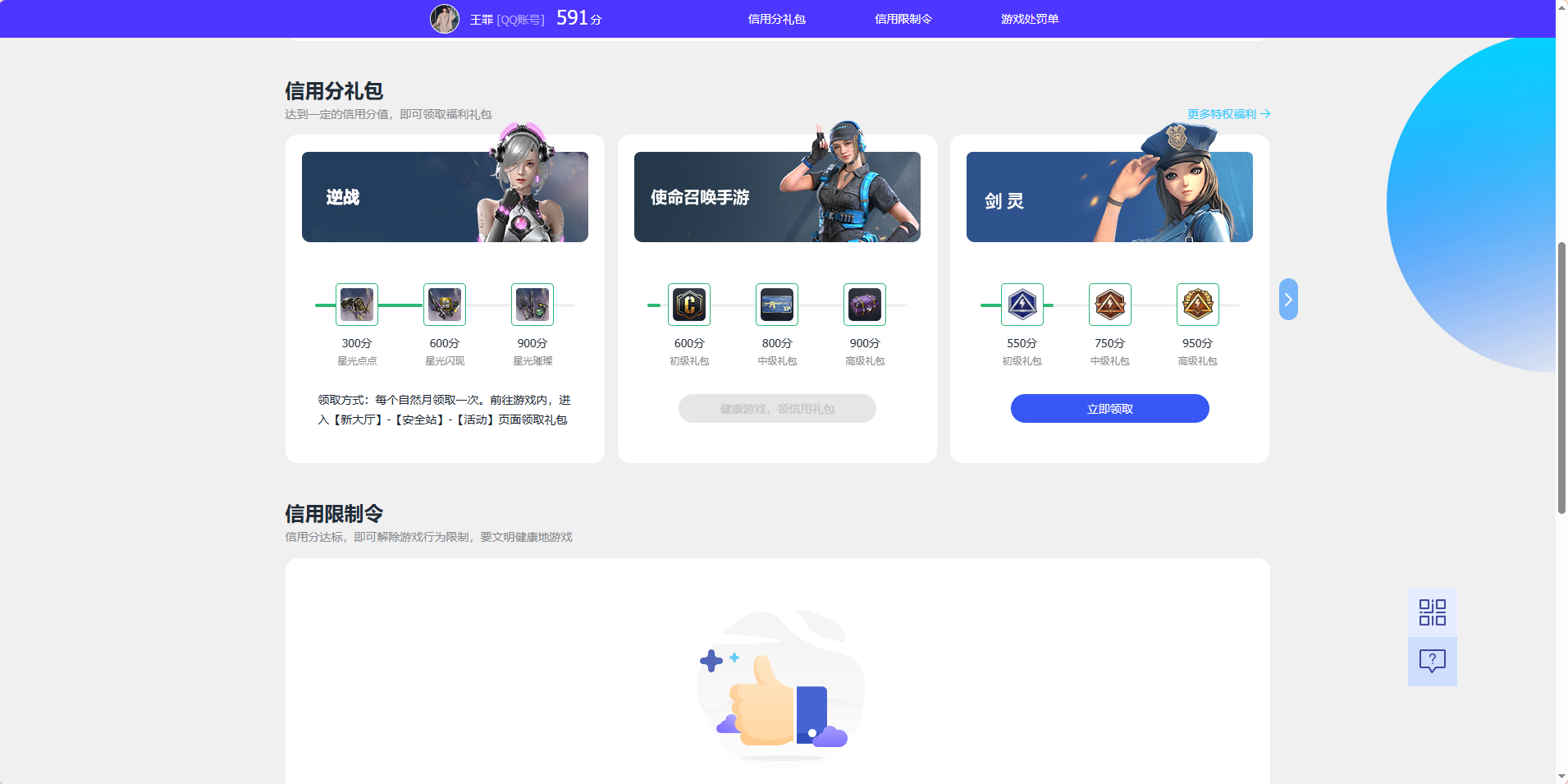Click the user avatar in the header
Screen dimensions: 1568x784
click(445, 18)
